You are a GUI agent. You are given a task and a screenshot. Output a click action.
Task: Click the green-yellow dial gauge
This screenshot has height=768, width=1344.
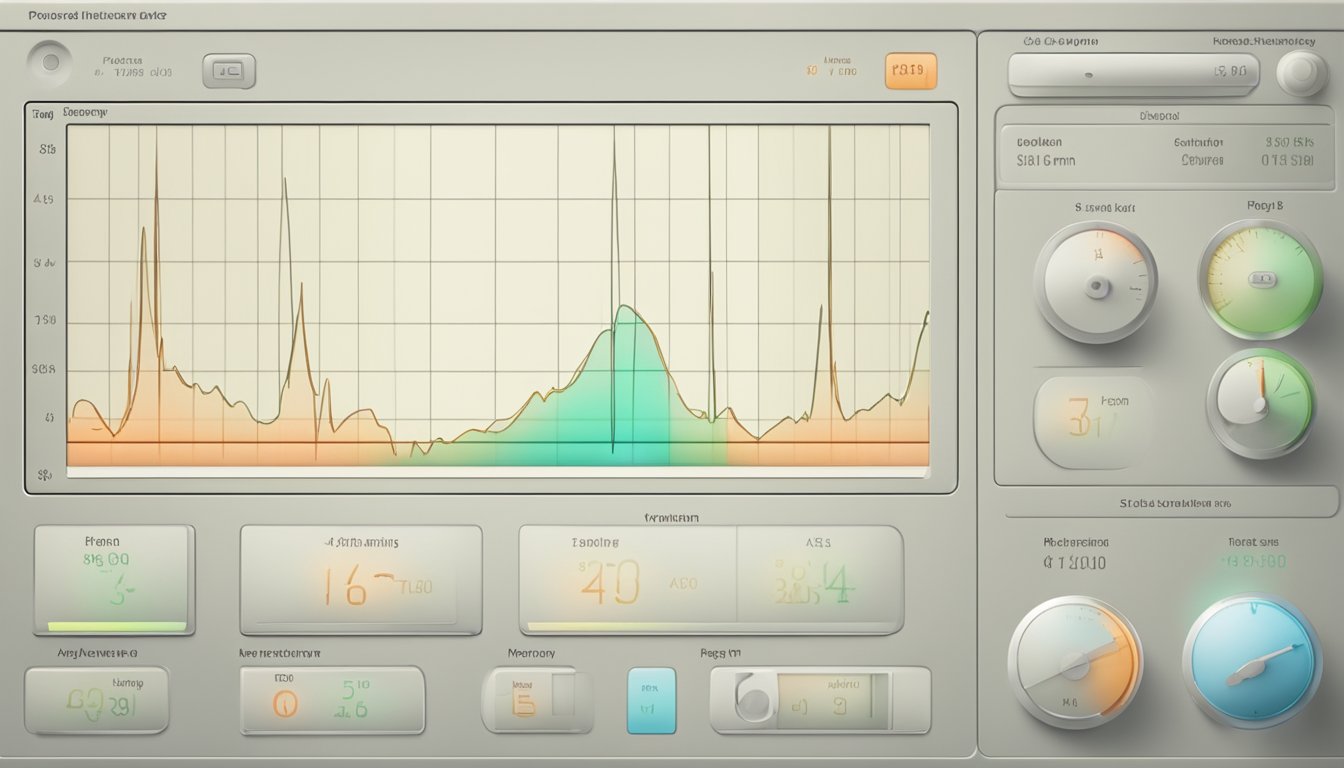[x=1260, y=279]
